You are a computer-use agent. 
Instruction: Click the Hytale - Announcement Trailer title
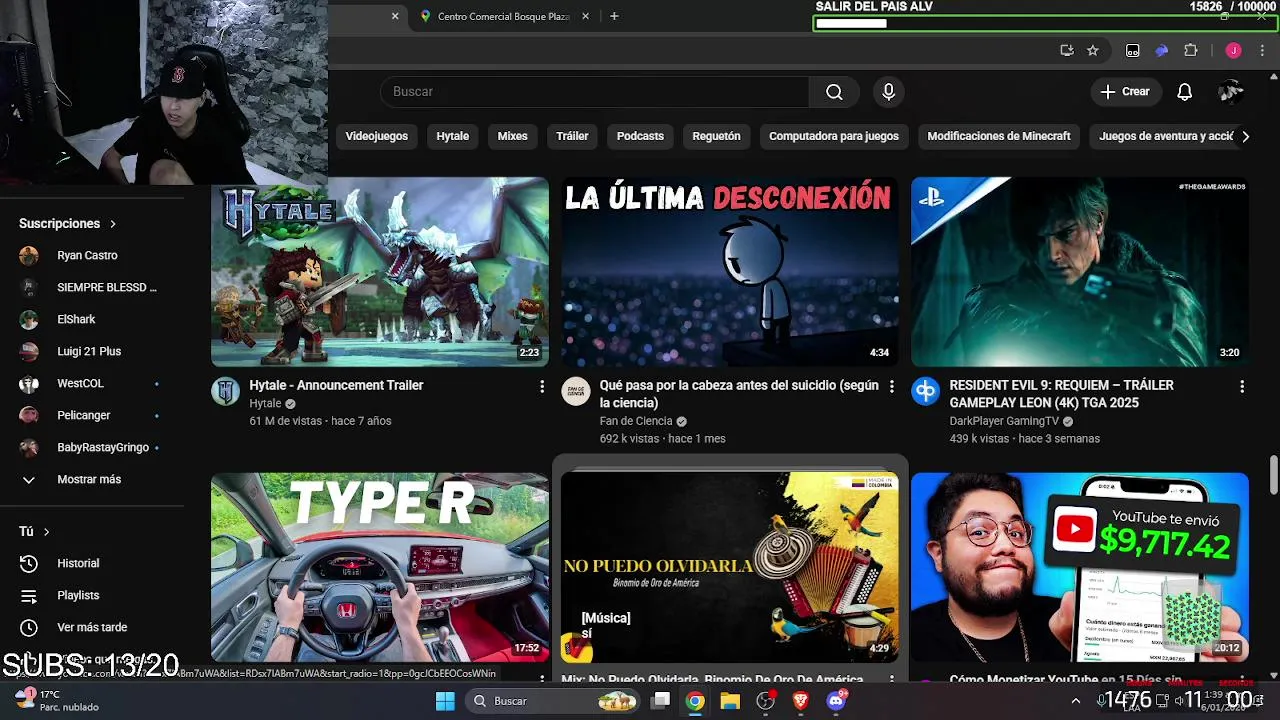pos(336,385)
